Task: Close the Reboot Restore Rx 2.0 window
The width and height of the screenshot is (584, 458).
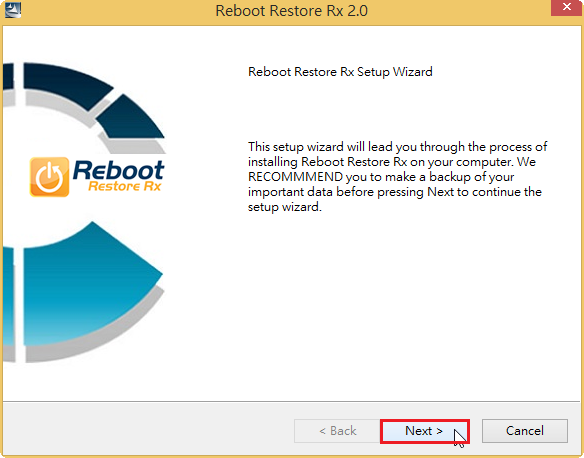Action: coord(566,7)
